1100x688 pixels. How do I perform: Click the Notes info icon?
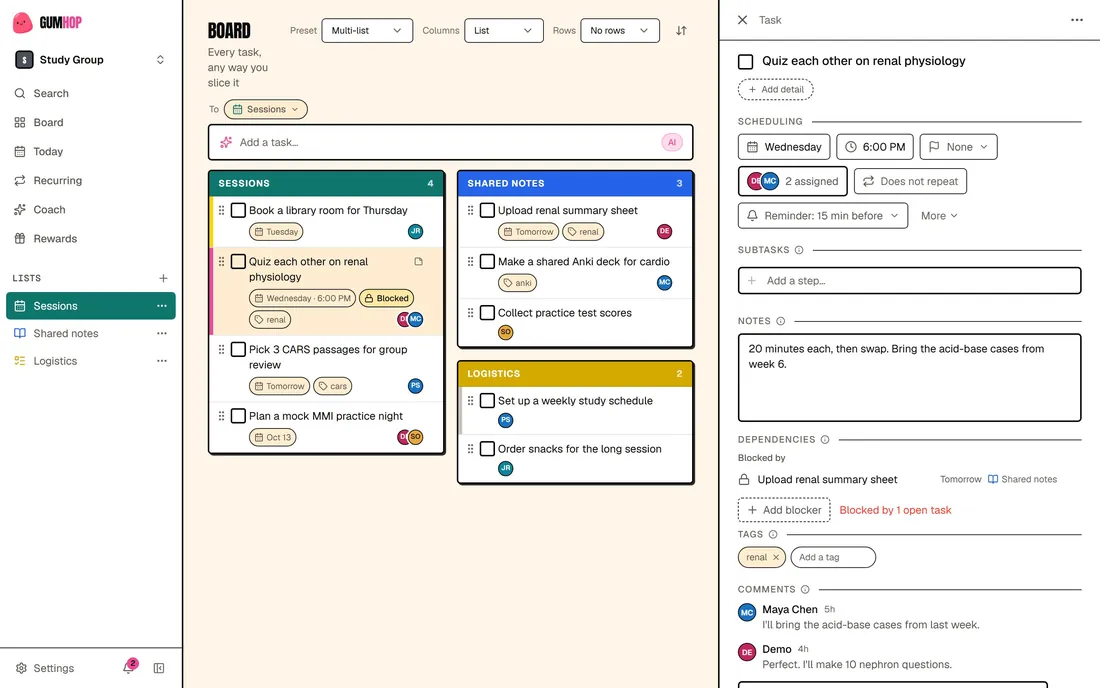[780, 321]
